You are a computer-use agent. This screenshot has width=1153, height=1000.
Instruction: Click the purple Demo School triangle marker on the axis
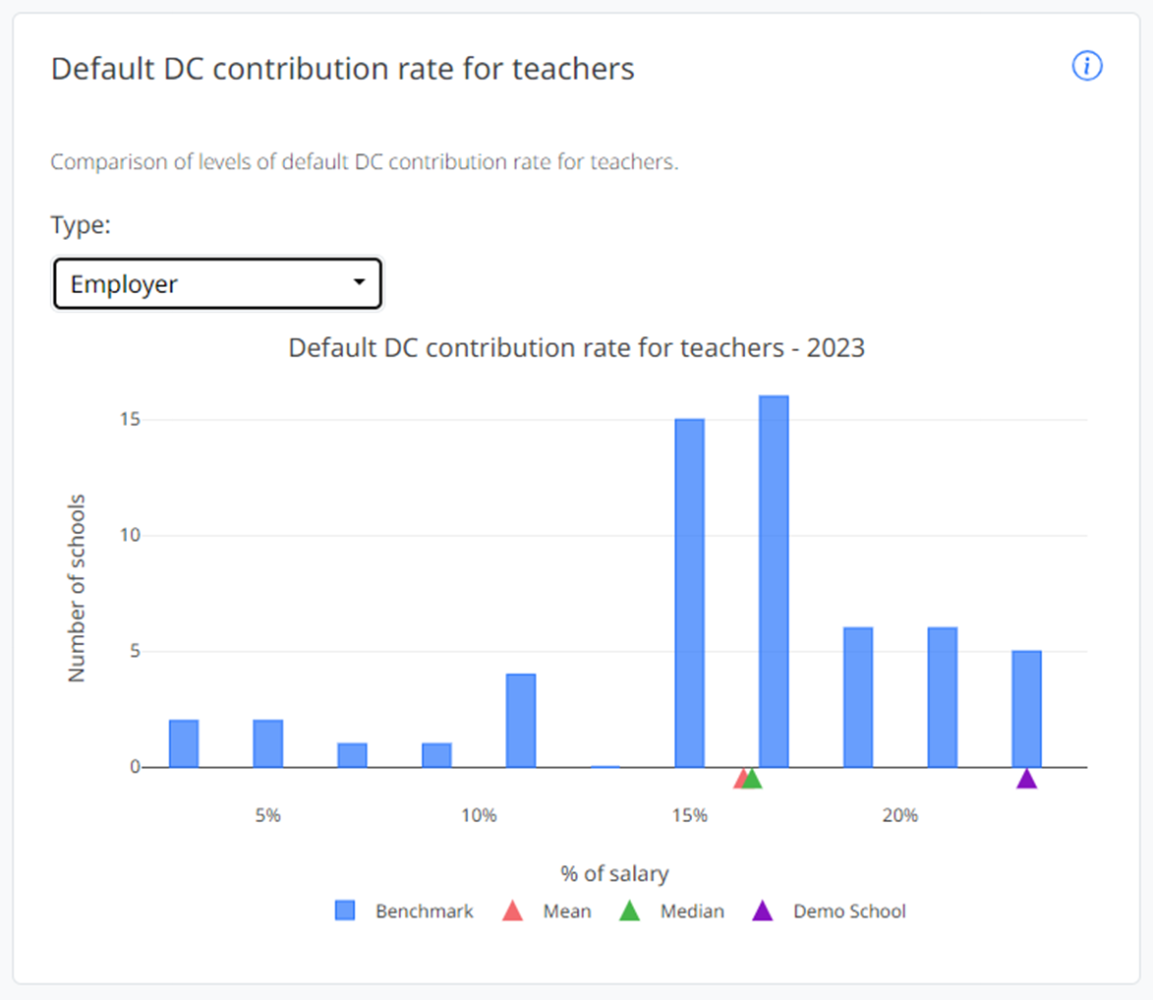point(1027,778)
